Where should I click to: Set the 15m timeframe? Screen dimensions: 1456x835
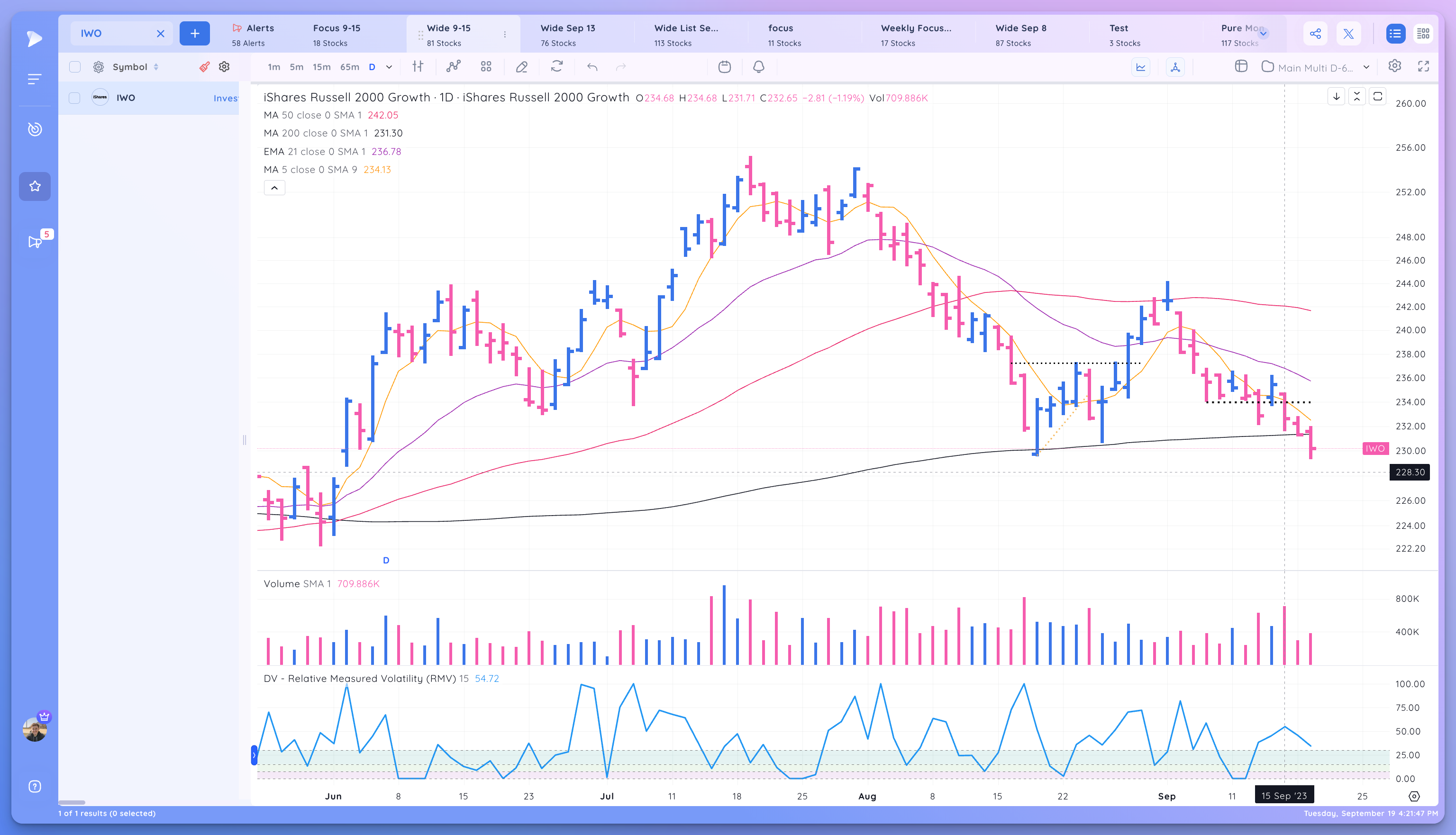point(322,67)
